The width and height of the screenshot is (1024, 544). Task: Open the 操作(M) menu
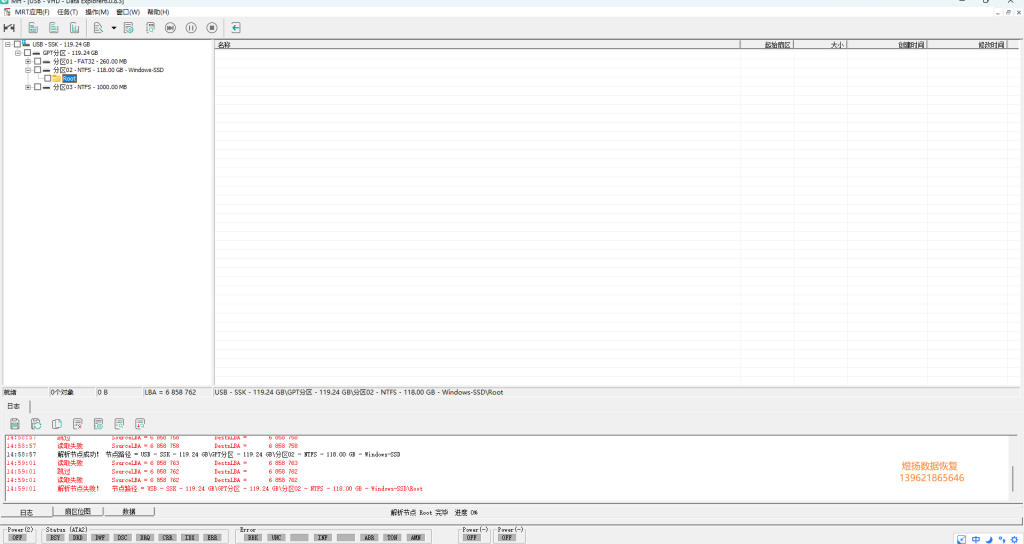tap(97, 12)
